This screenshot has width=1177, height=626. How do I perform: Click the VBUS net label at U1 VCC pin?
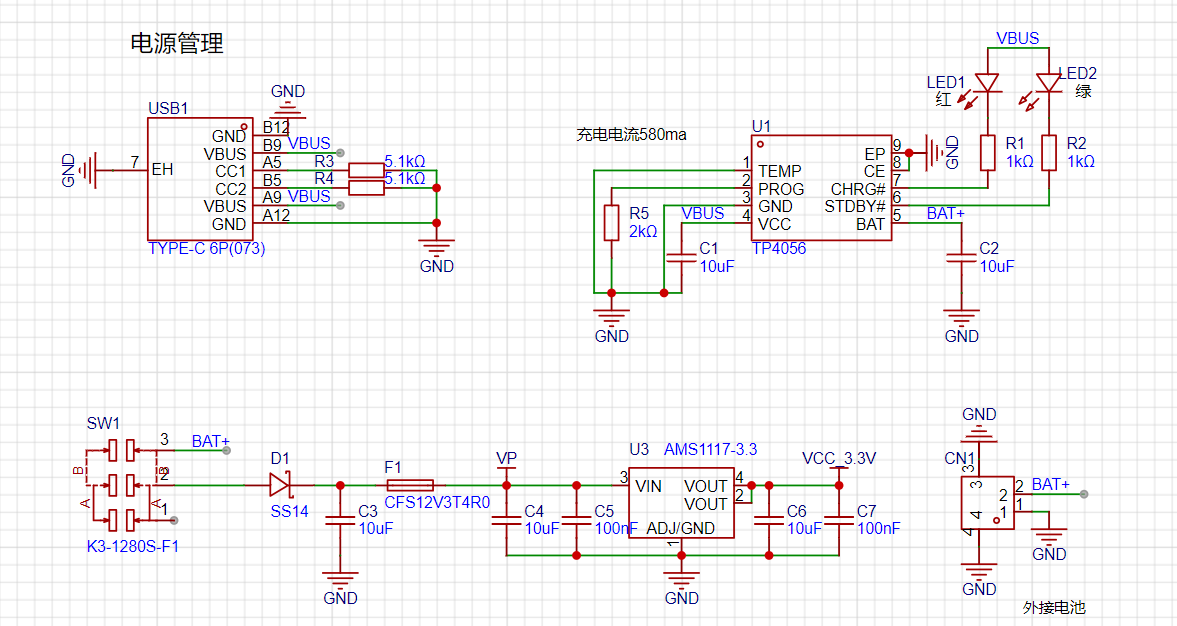703,214
